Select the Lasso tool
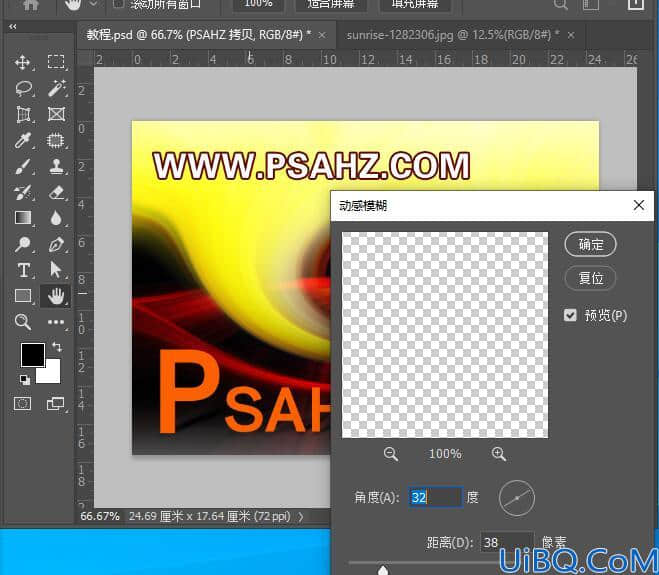Image resolution: width=659 pixels, height=575 pixels. [23, 88]
